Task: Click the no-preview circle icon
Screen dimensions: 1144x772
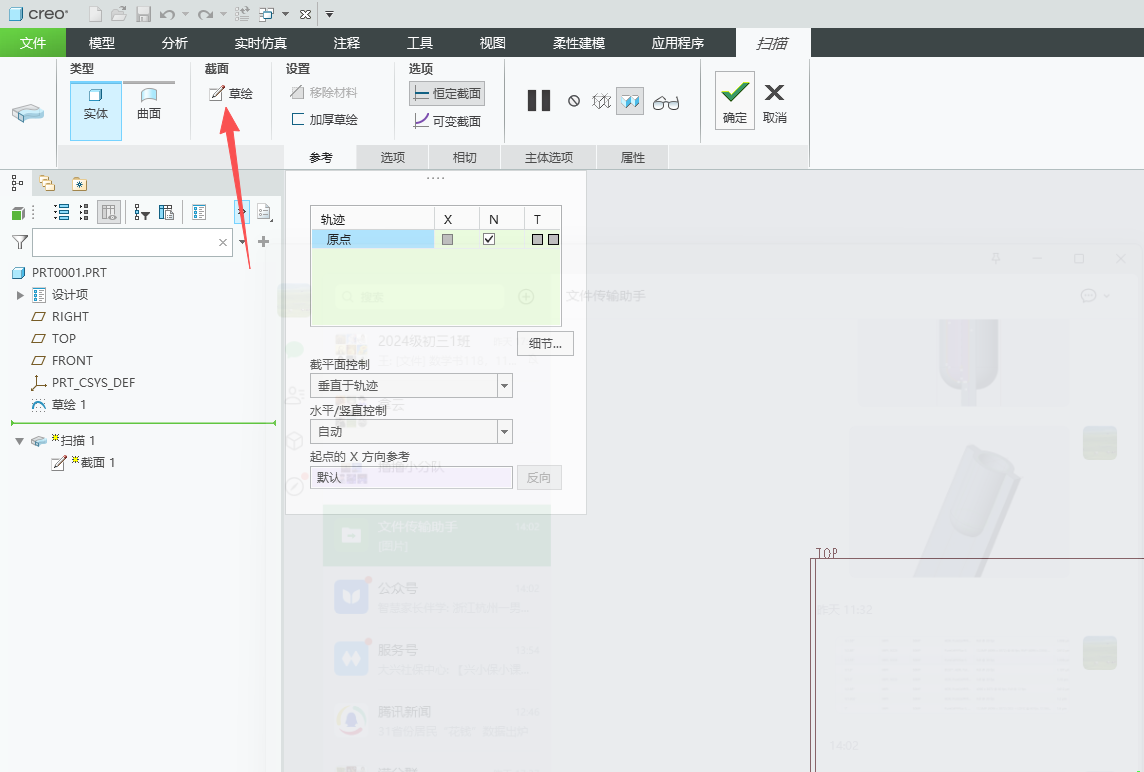Action: coord(574,101)
